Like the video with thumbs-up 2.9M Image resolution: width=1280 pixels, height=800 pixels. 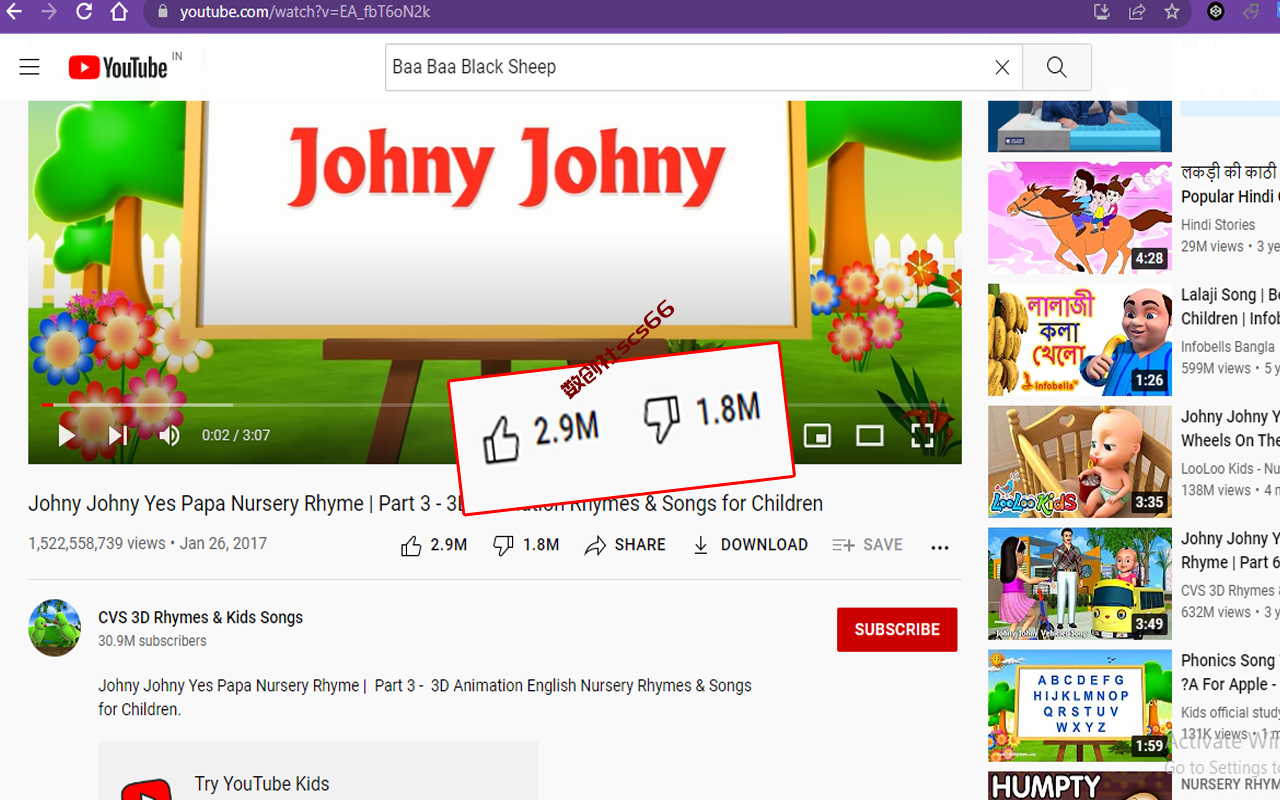434,545
